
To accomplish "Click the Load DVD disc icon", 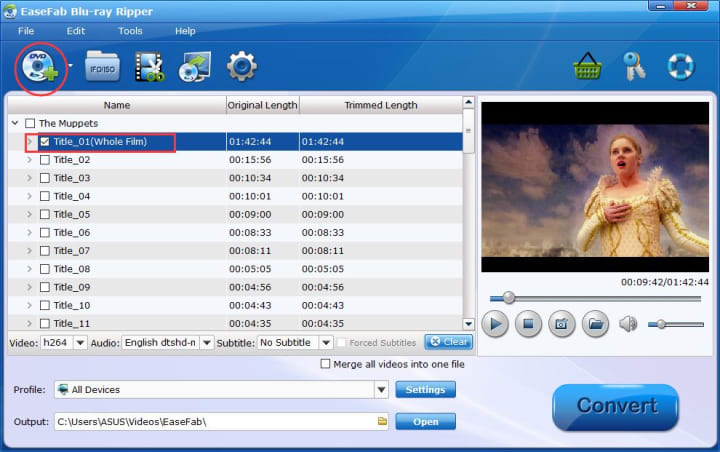I will [x=39, y=68].
